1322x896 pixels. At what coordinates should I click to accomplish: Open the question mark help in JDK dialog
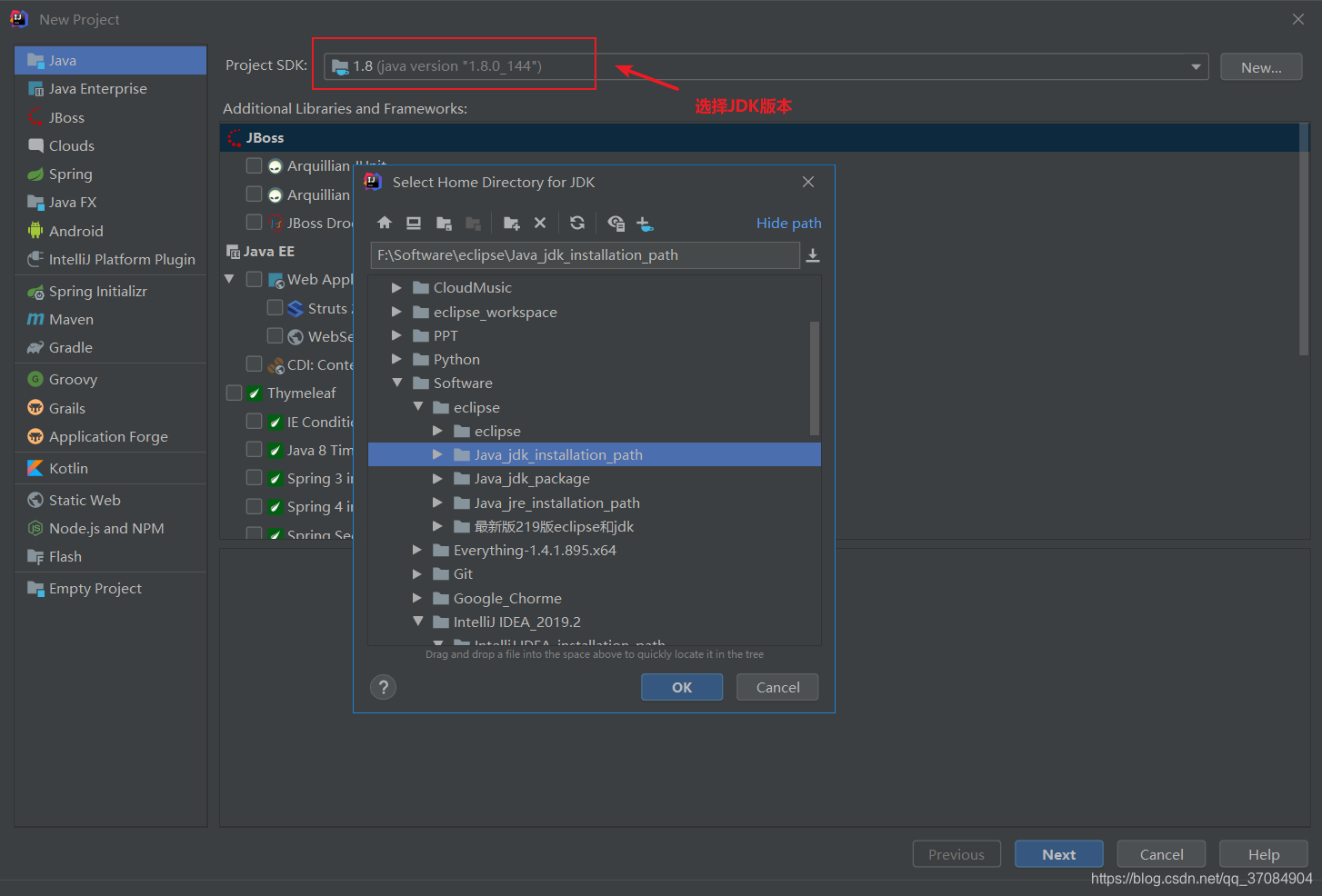click(x=384, y=687)
